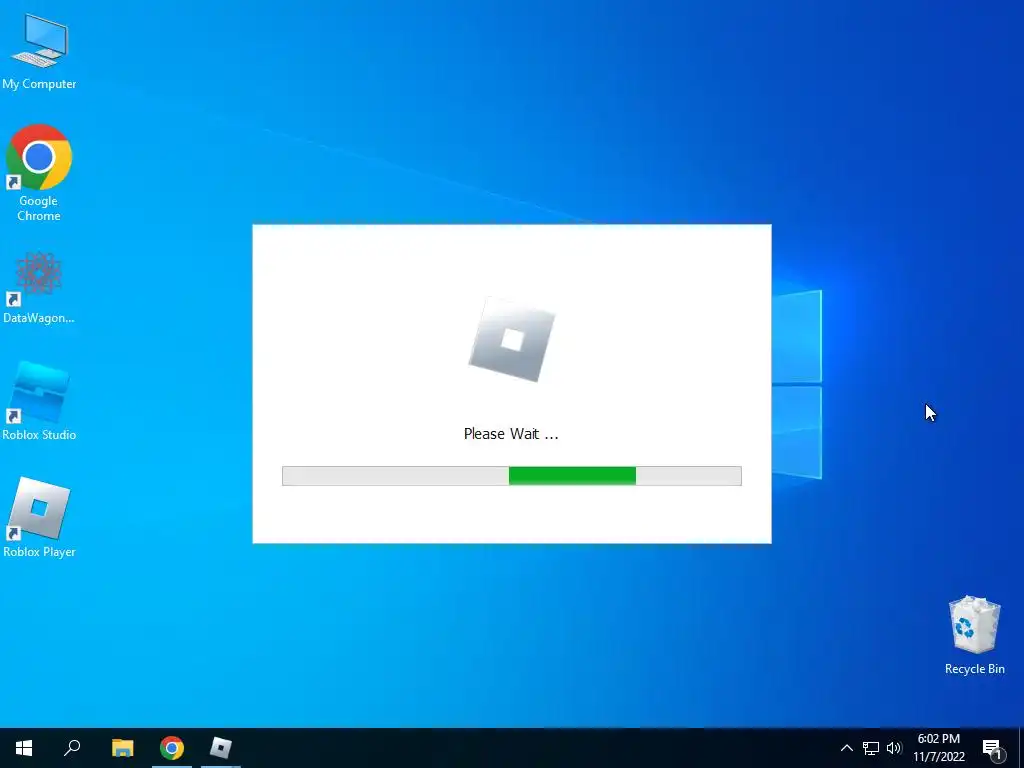Click the Roblox logo in the loading dialog
The height and width of the screenshot is (768, 1024).
click(512, 339)
